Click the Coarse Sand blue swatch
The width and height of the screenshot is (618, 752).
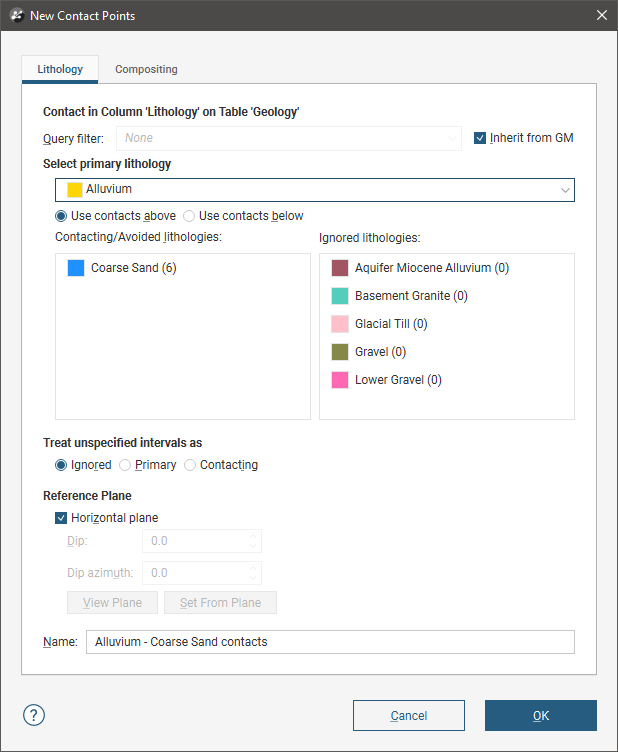click(x=76, y=268)
